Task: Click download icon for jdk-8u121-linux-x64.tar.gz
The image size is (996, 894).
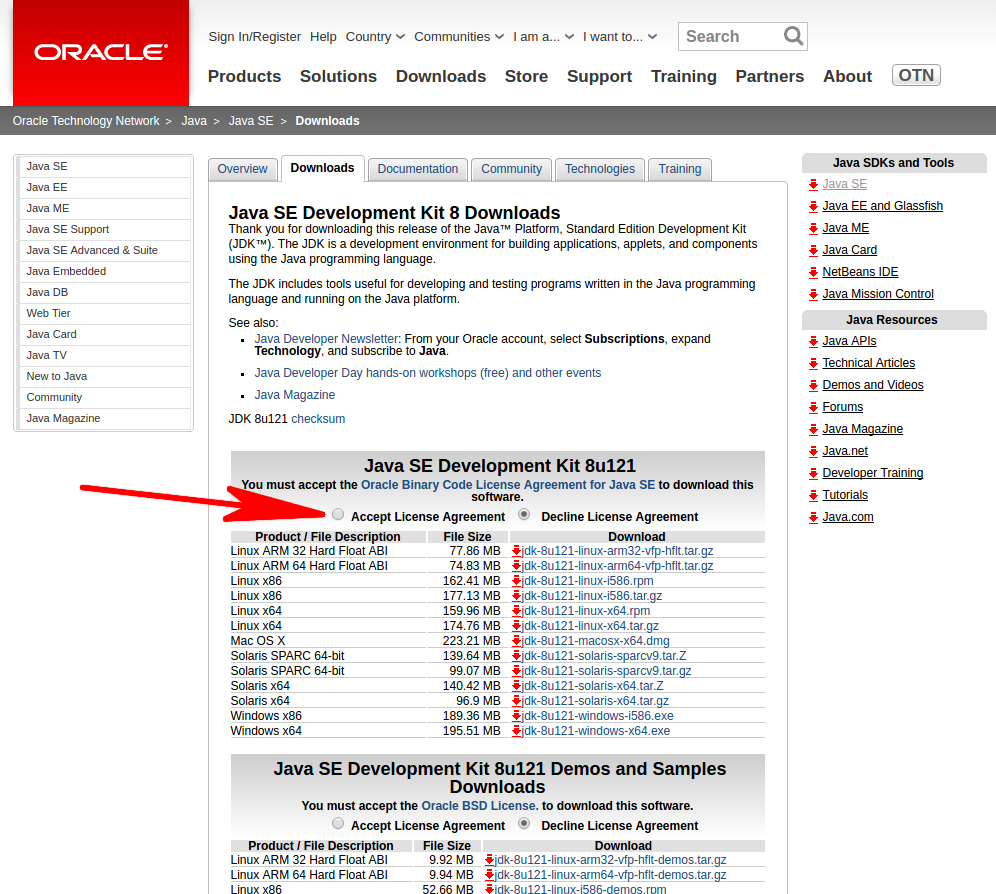Action: click(x=516, y=626)
